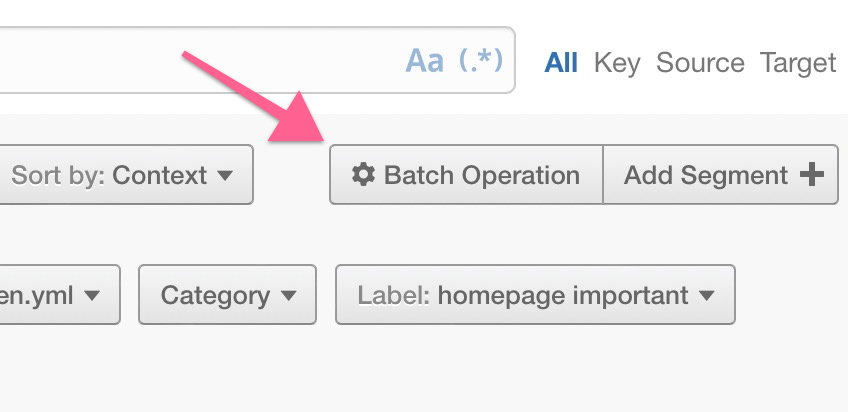Expand the Category filter dropdown

228,295
